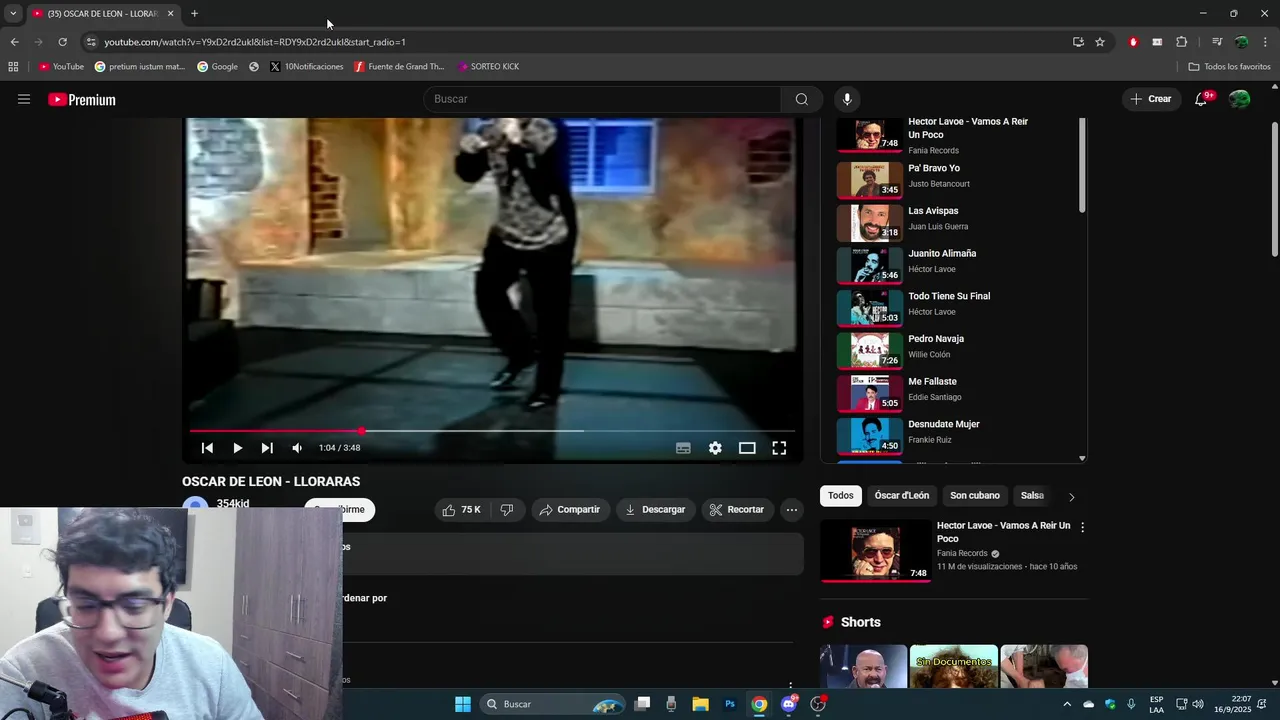
Task: Open video player settings gear
Action: [x=715, y=448]
